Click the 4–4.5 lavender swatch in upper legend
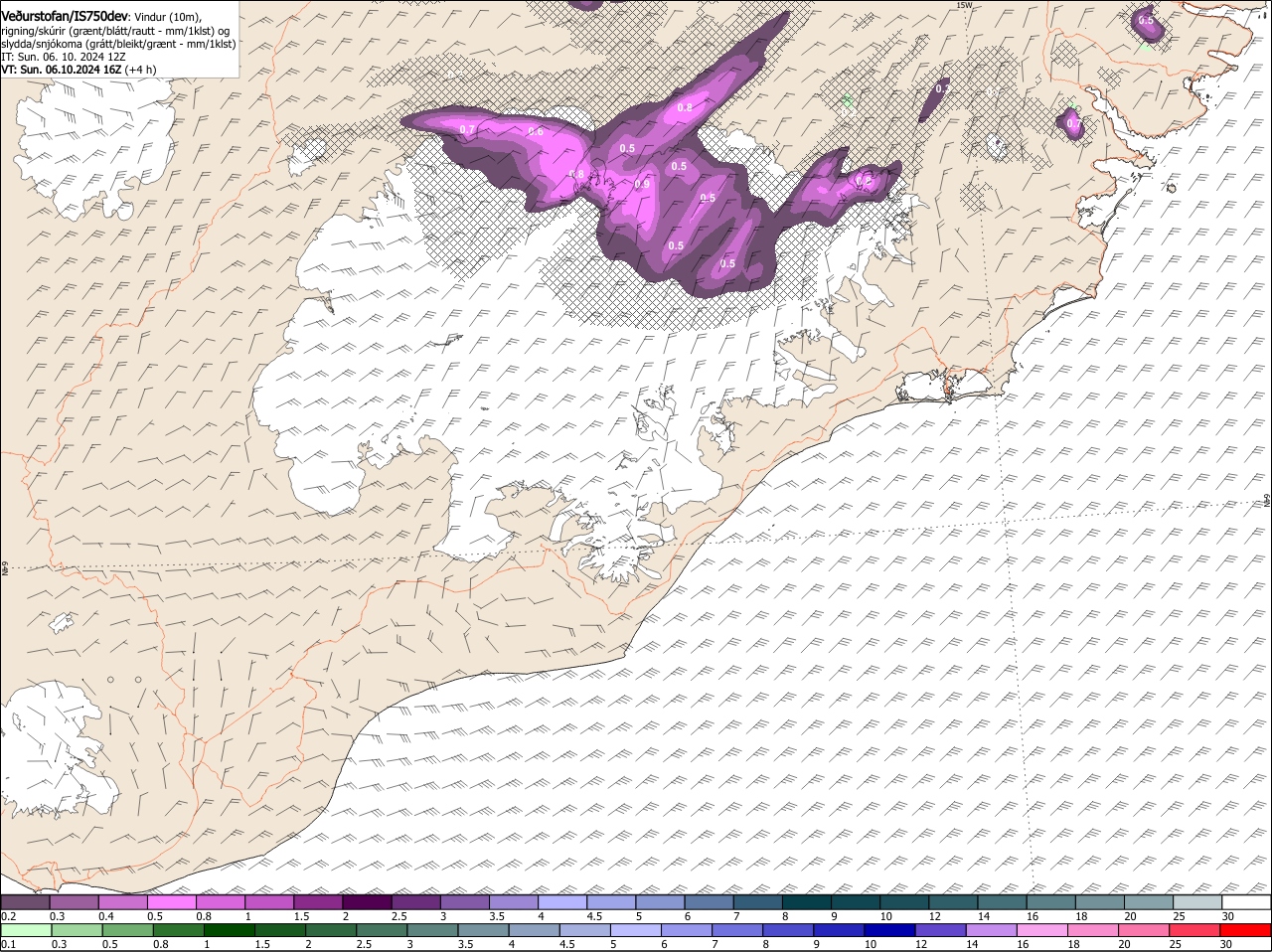This screenshot has width=1272, height=952. (x=561, y=902)
